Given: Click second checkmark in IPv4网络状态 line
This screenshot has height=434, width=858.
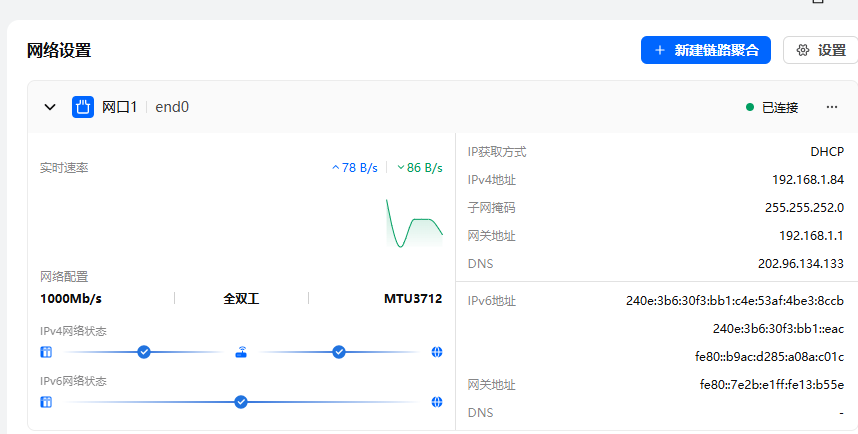Looking at the screenshot, I should click(x=339, y=352).
